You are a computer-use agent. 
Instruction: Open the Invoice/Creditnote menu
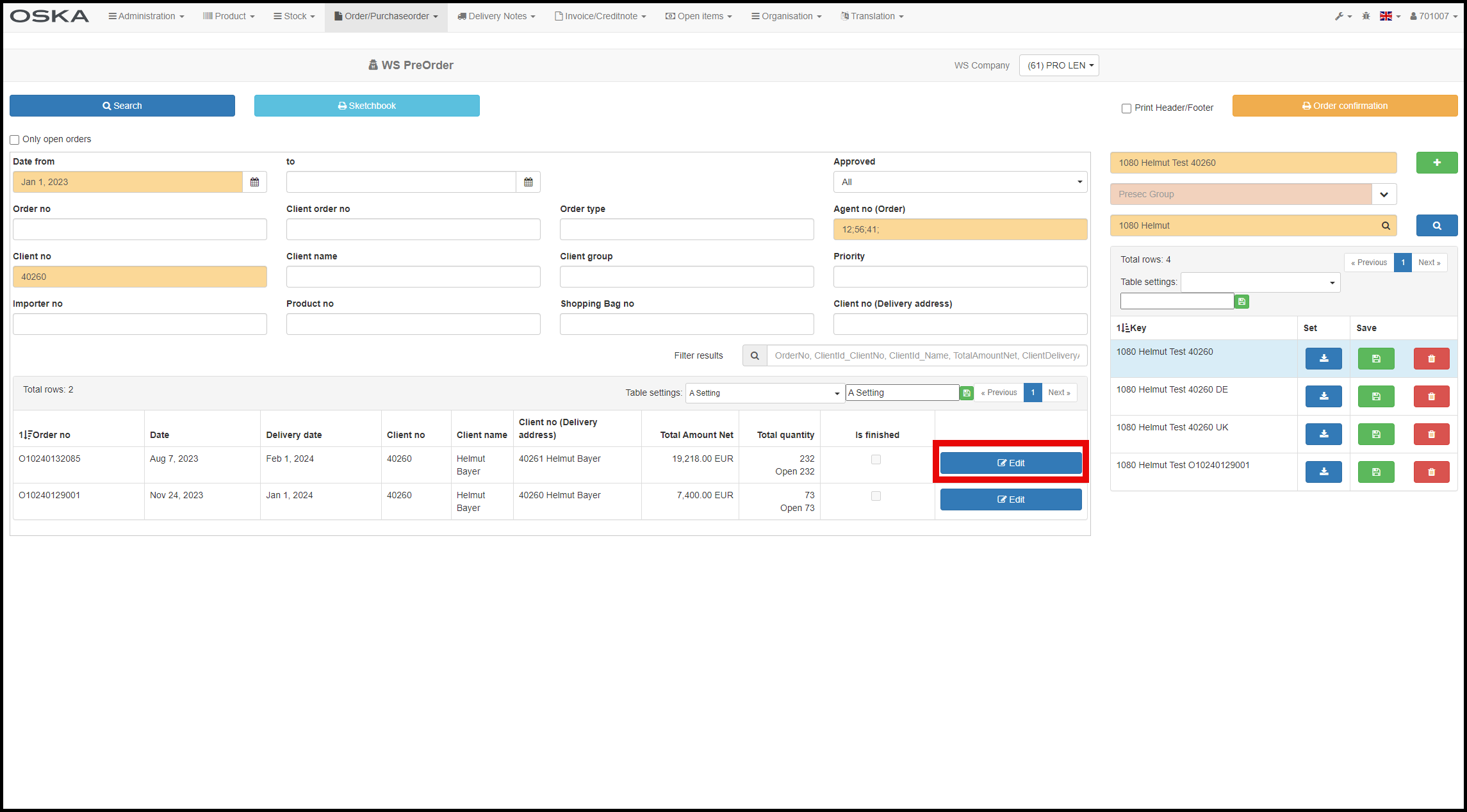point(600,16)
